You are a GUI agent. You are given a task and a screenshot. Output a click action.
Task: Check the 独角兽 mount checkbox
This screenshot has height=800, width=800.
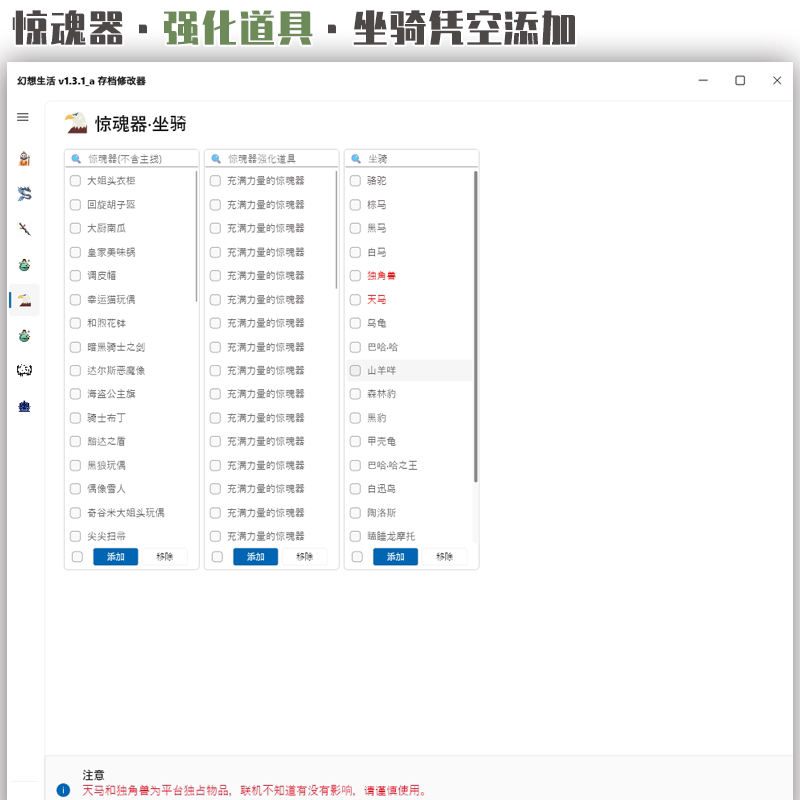click(x=355, y=276)
